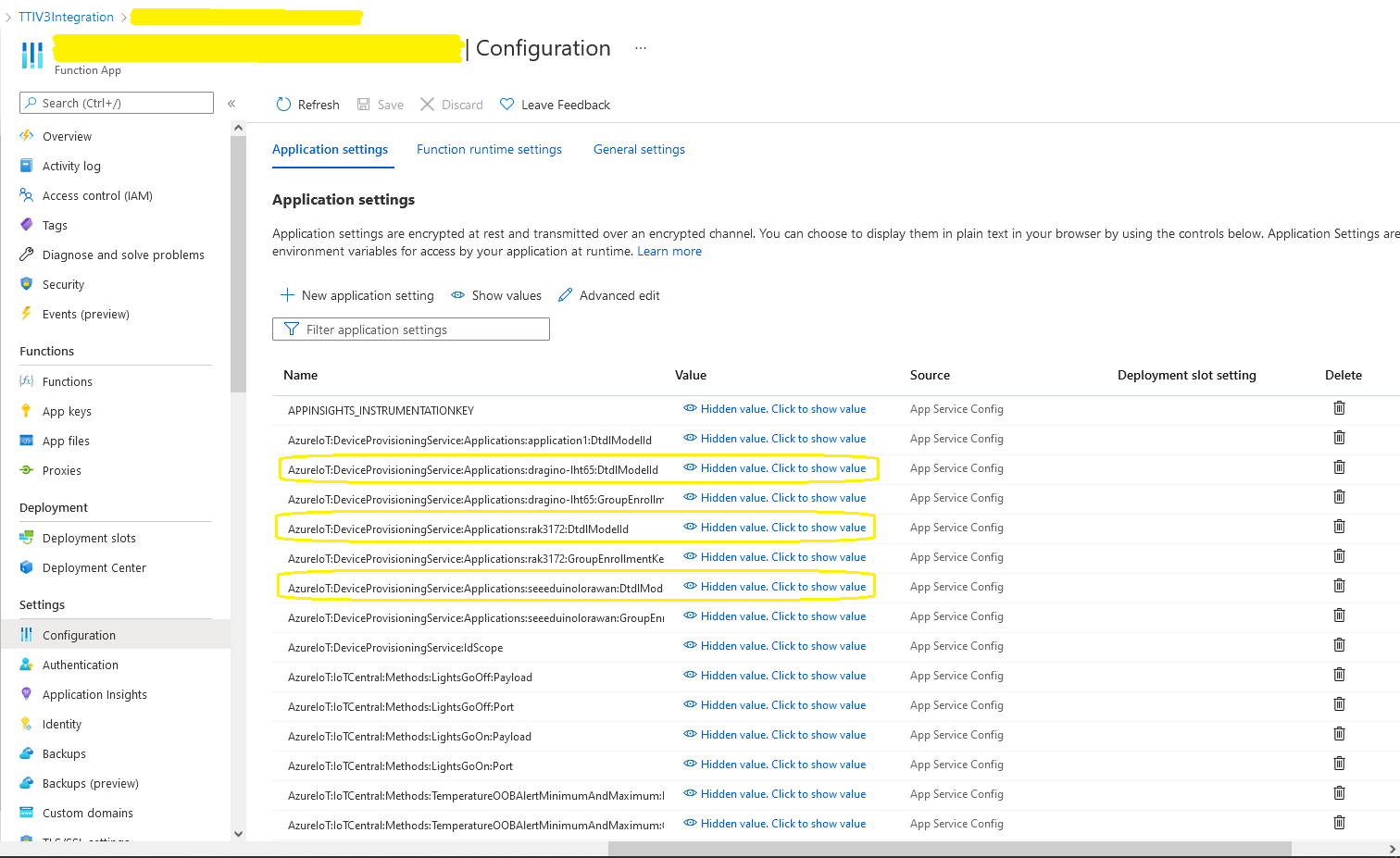Show hidden value of LightsGoOn:Port setting
The image size is (1400, 858).
782,765
